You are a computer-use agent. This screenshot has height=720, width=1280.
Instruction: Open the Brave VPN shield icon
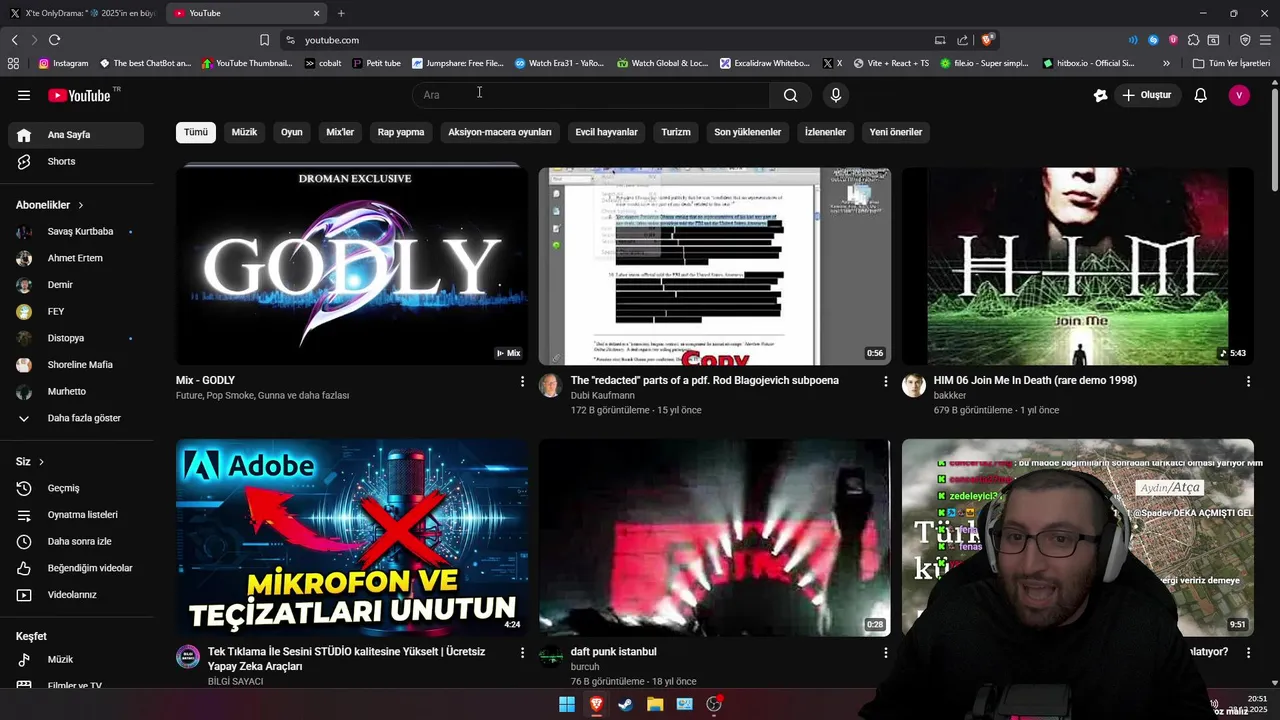tap(1245, 40)
